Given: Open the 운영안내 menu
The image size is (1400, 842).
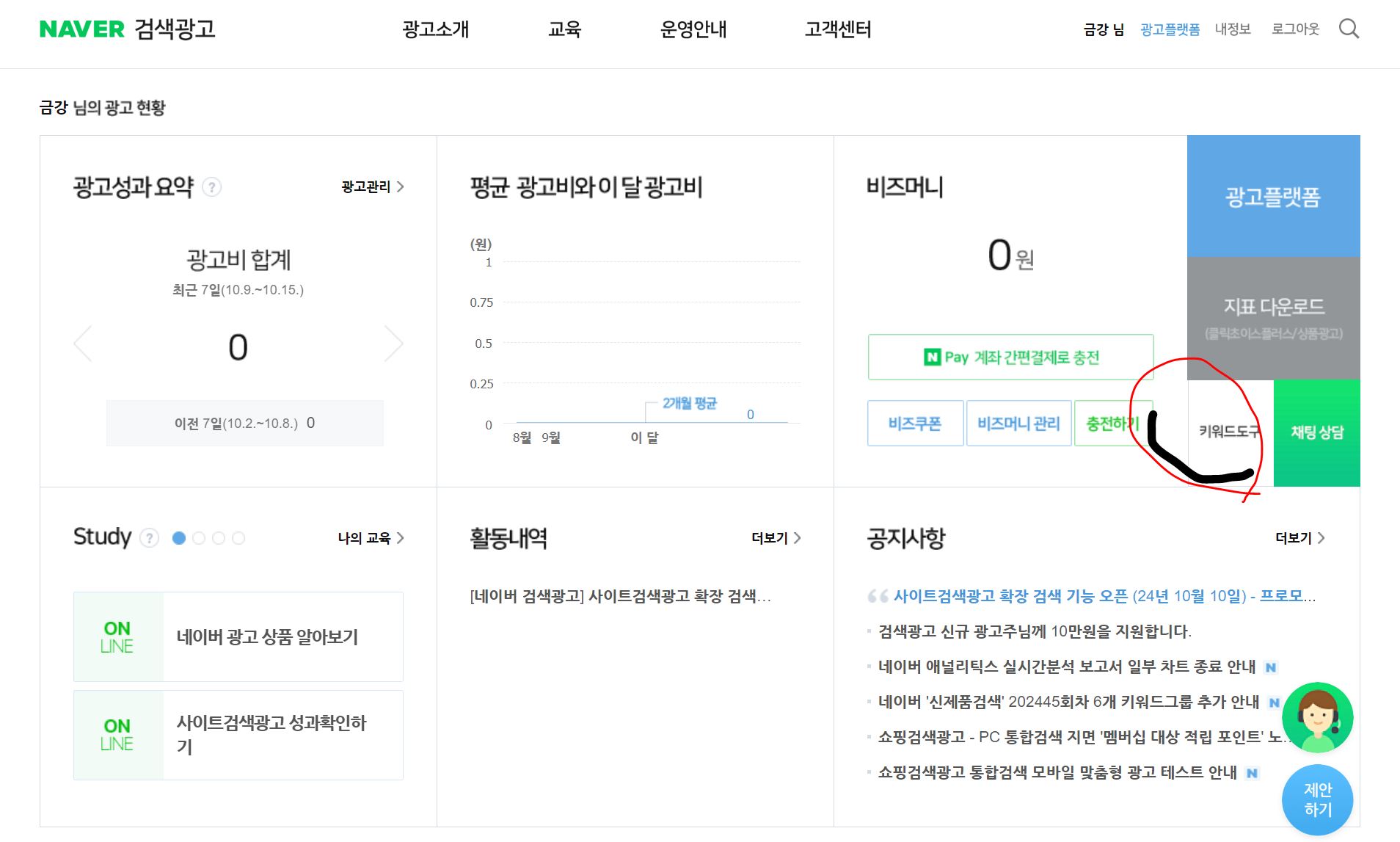Looking at the screenshot, I should coord(693,29).
